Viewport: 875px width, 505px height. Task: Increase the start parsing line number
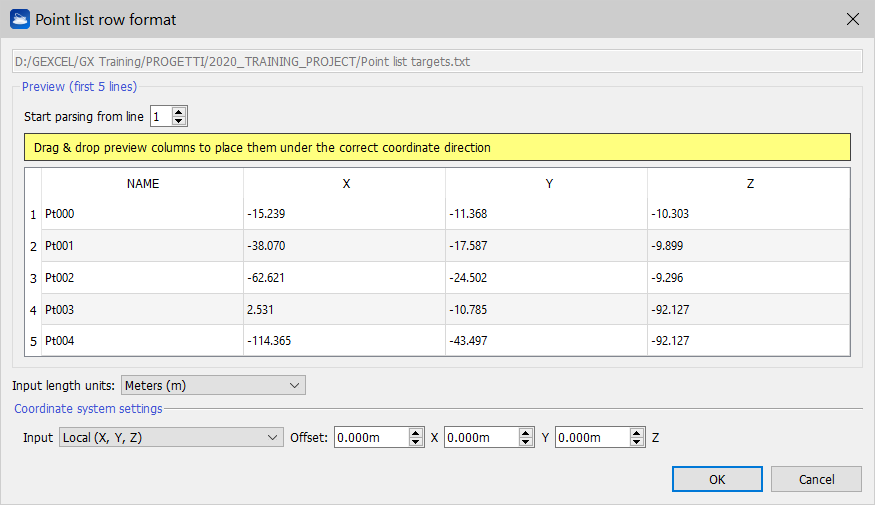[179, 112]
